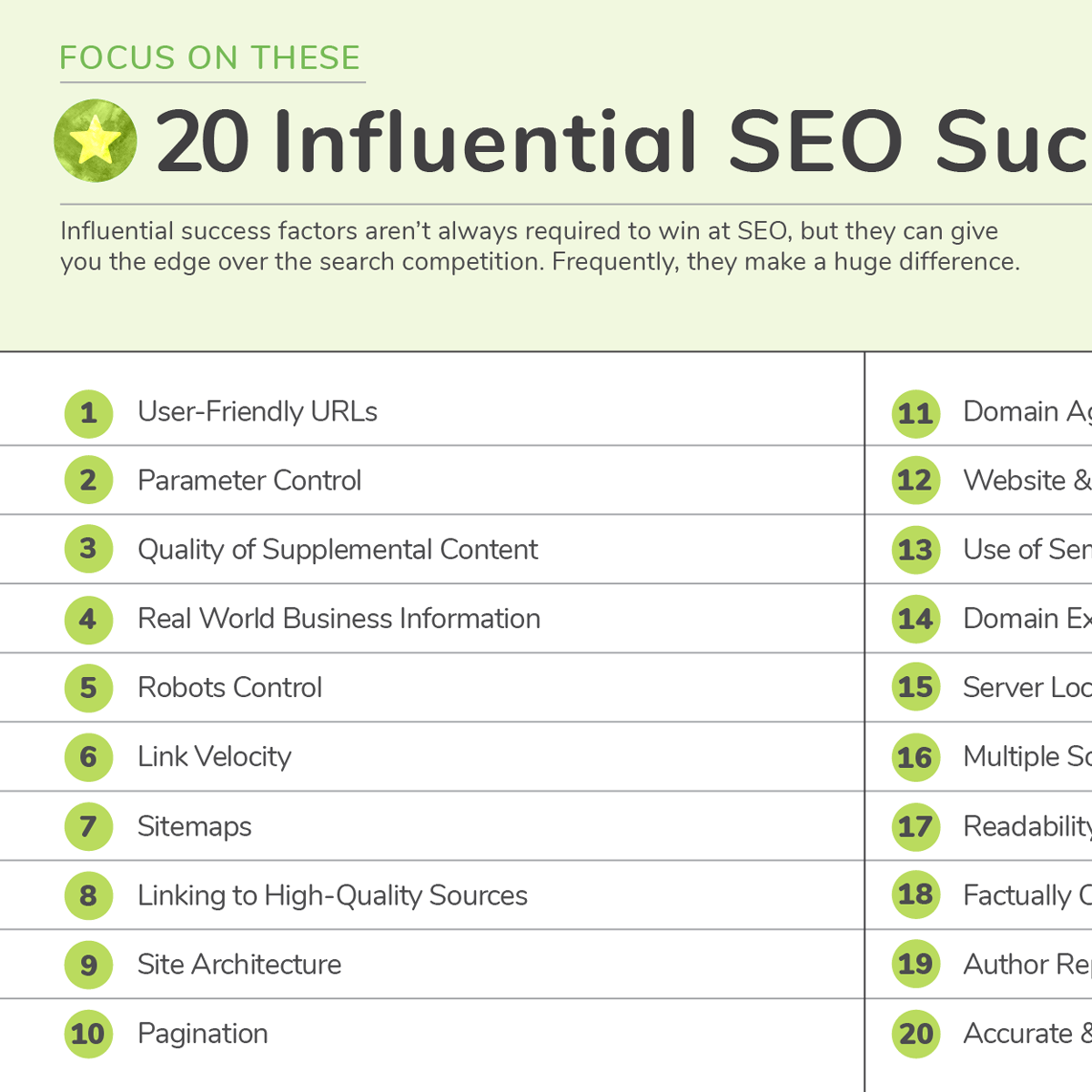Click the number 5 circle badge

tap(88, 688)
